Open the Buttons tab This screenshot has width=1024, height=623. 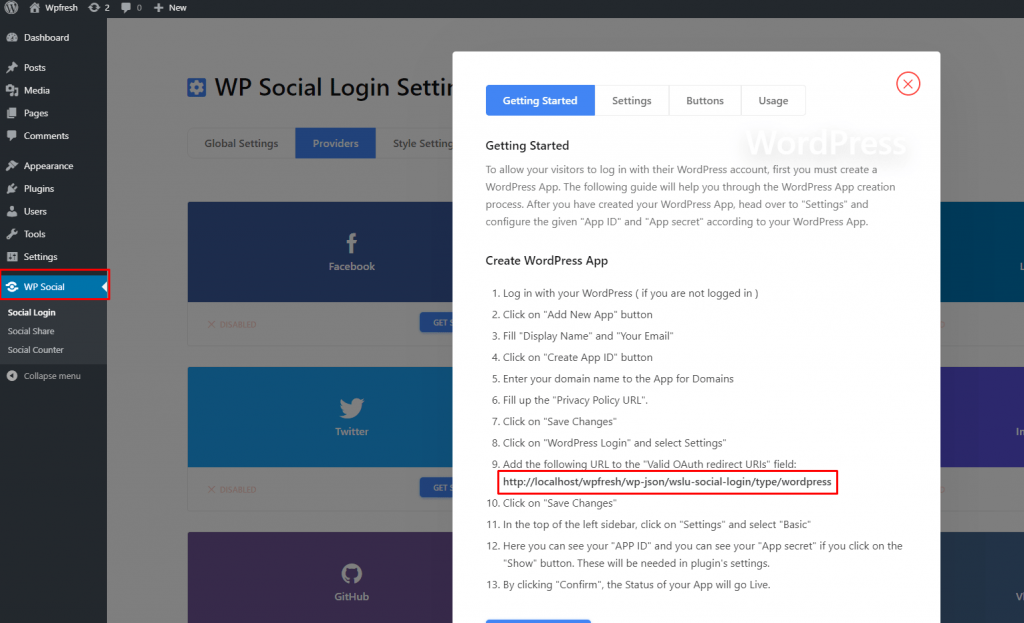[705, 101]
